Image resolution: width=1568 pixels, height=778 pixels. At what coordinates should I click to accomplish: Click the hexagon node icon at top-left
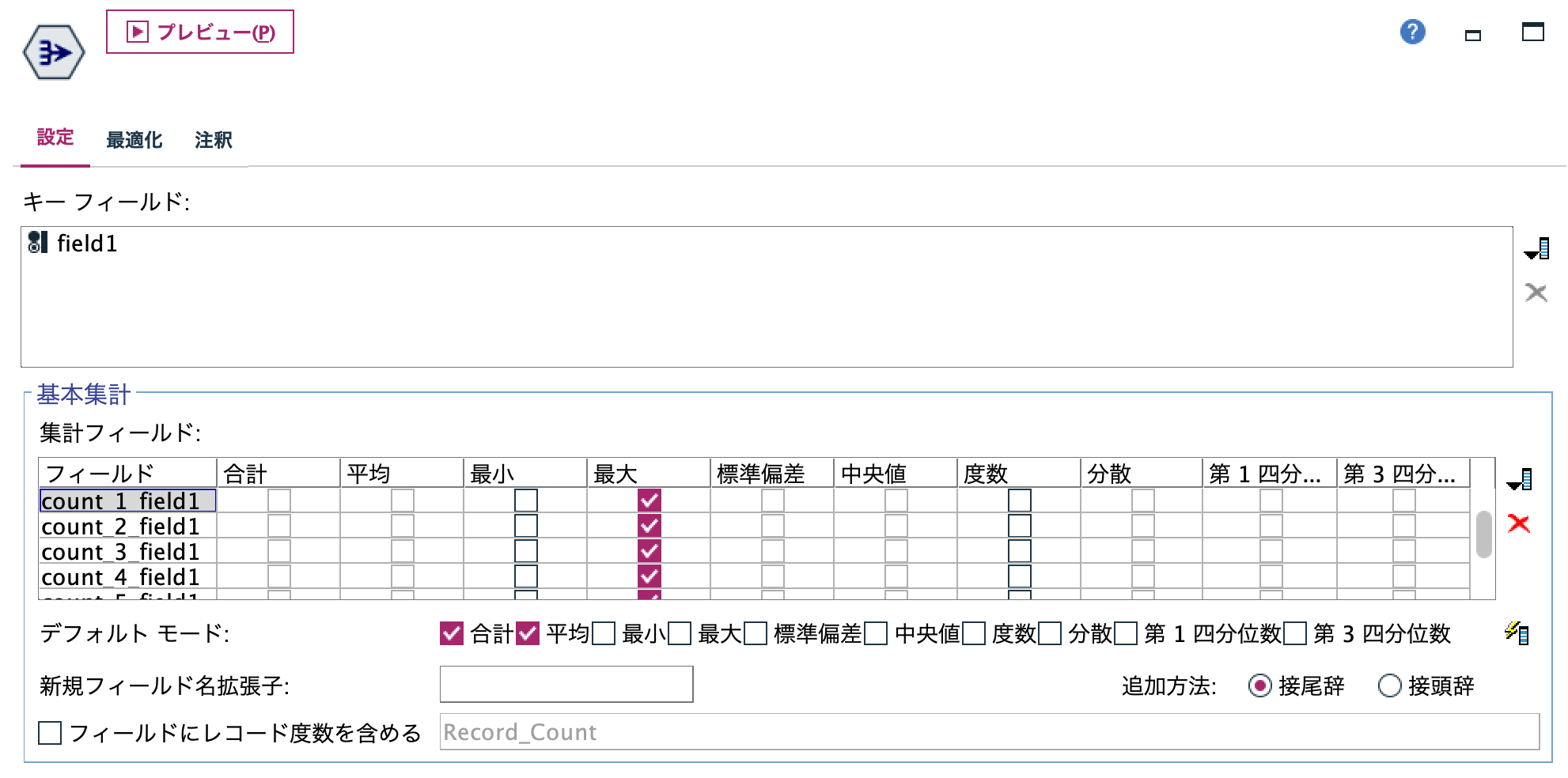(x=53, y=52)
